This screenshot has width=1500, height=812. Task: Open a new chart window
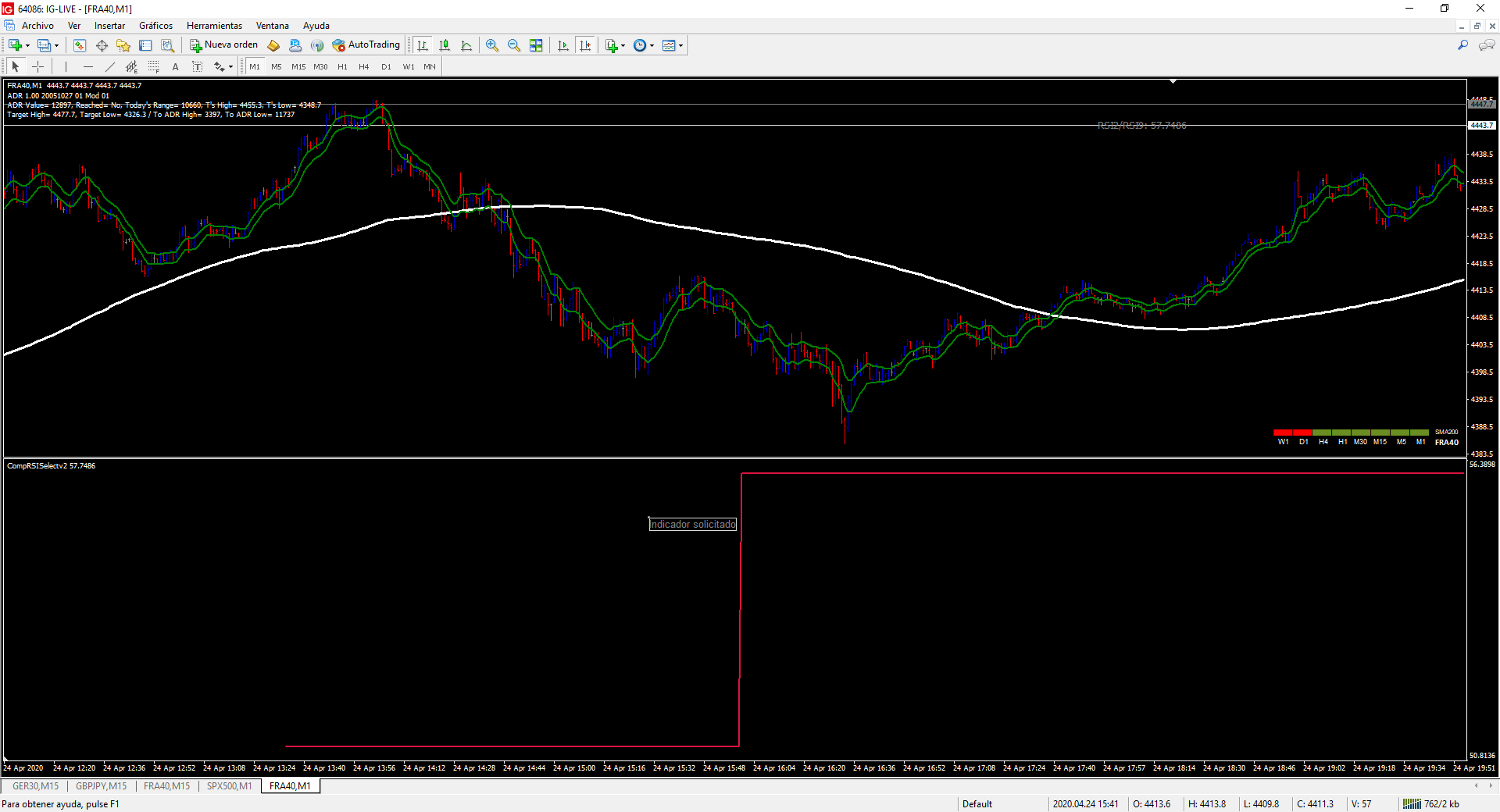tap(15, 45)
